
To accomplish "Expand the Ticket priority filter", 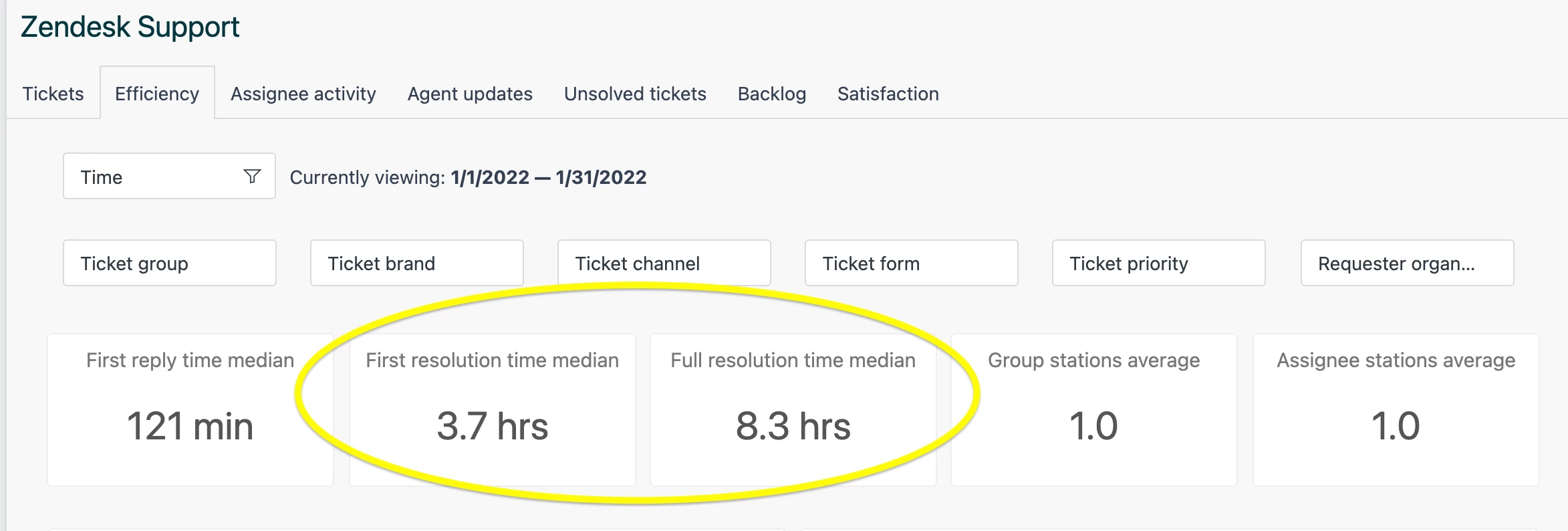I will click(1159, 263).
